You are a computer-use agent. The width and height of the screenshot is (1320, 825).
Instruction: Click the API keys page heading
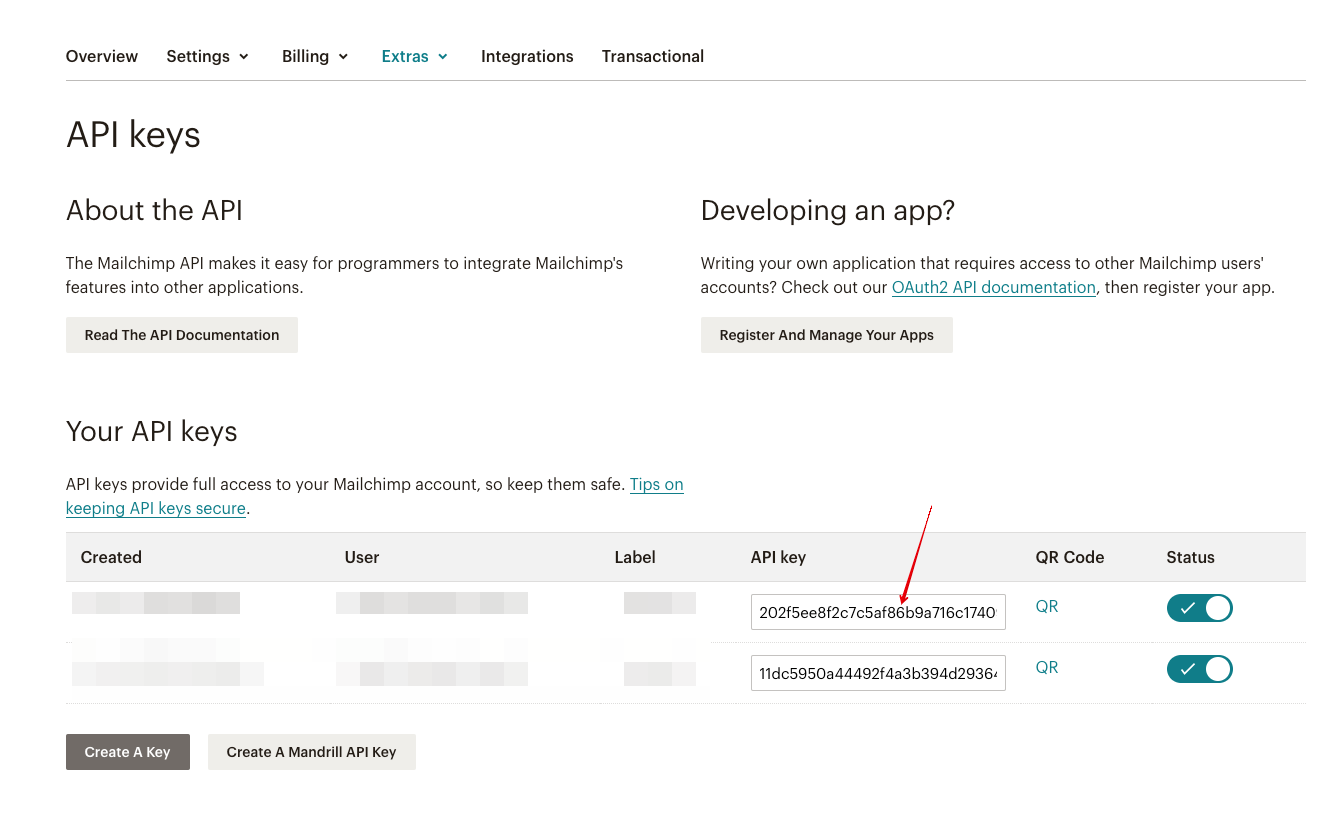coord(133,135)
